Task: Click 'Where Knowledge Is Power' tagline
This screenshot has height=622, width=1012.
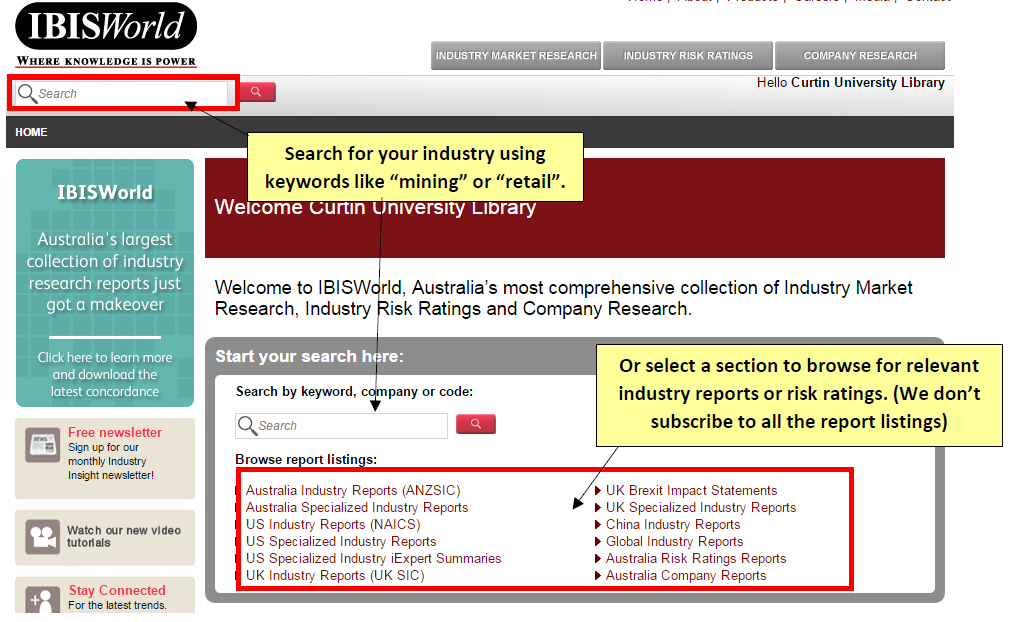Action: [106, 61]
